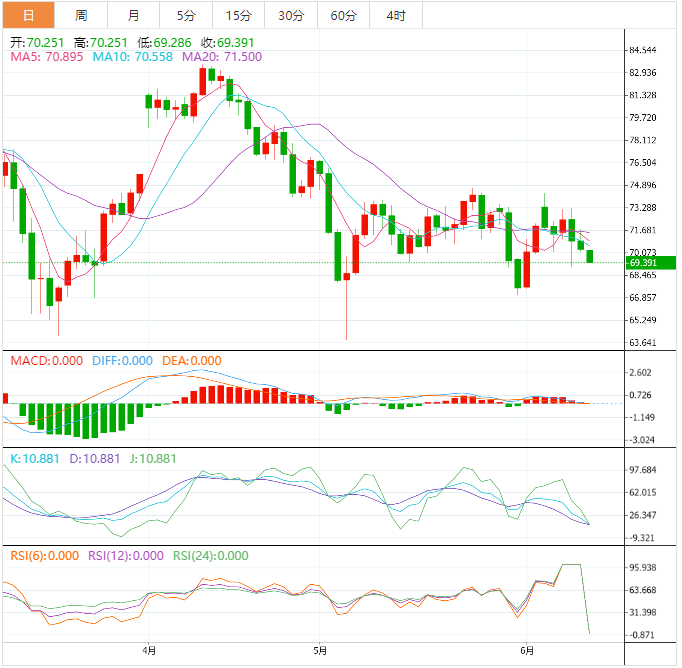
Task: Open the 月 monthly chart tab
Action: (x=134, y=15)
